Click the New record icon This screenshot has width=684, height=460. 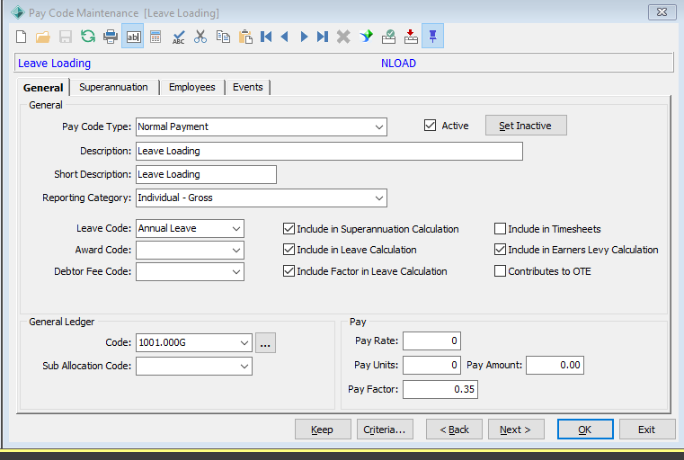(22, 37)
